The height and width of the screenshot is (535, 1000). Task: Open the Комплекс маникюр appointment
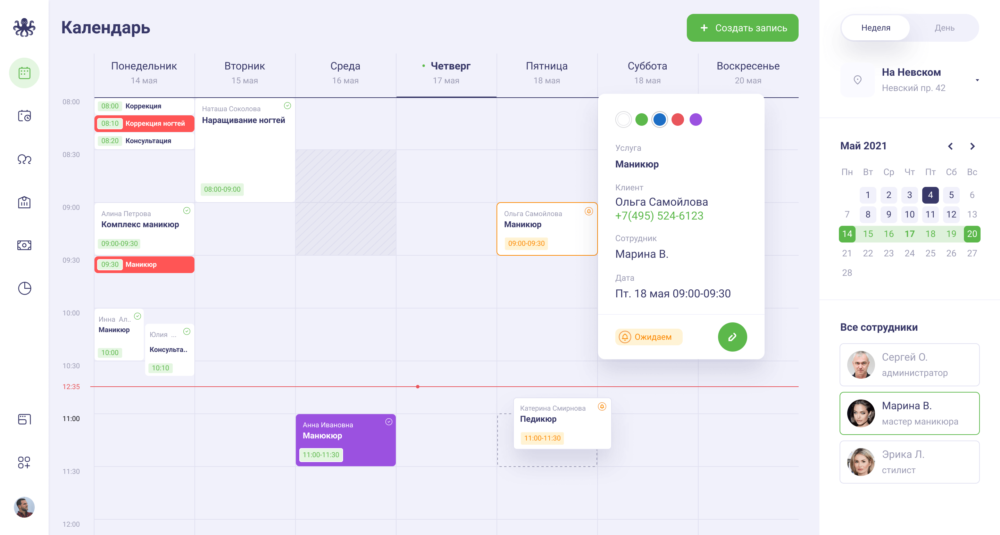pos(144,228)
